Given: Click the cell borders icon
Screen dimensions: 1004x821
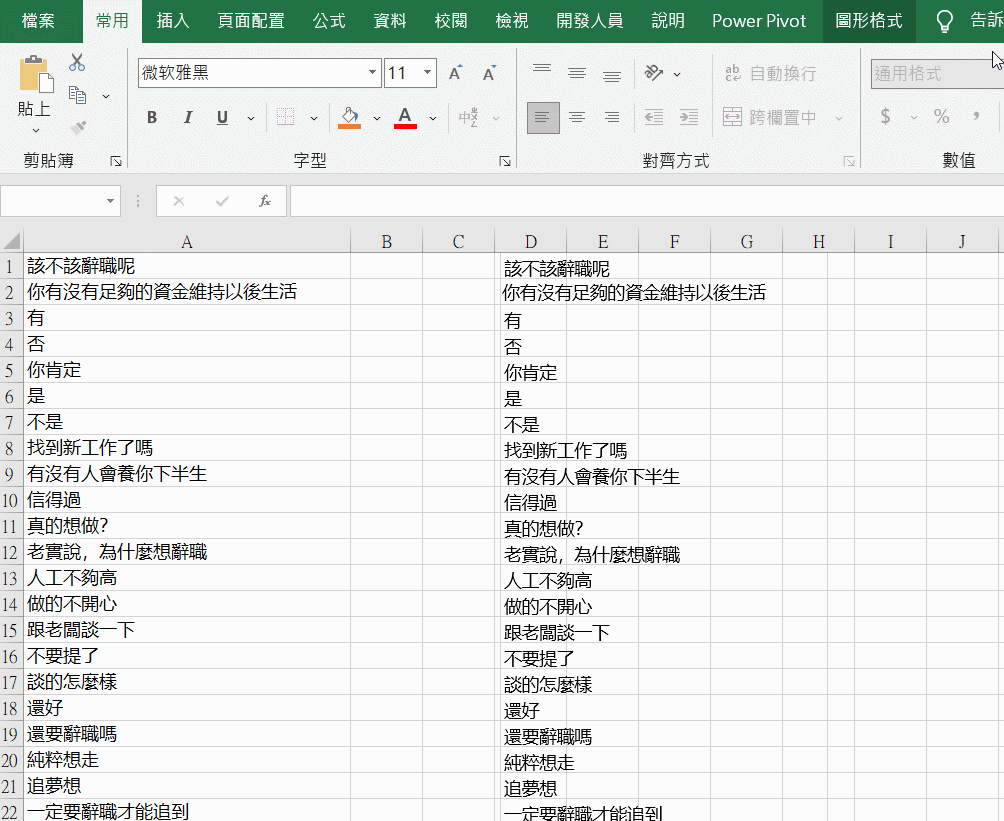Looking at the screenshot, I should pyautogui.click(x=286, y=117).
